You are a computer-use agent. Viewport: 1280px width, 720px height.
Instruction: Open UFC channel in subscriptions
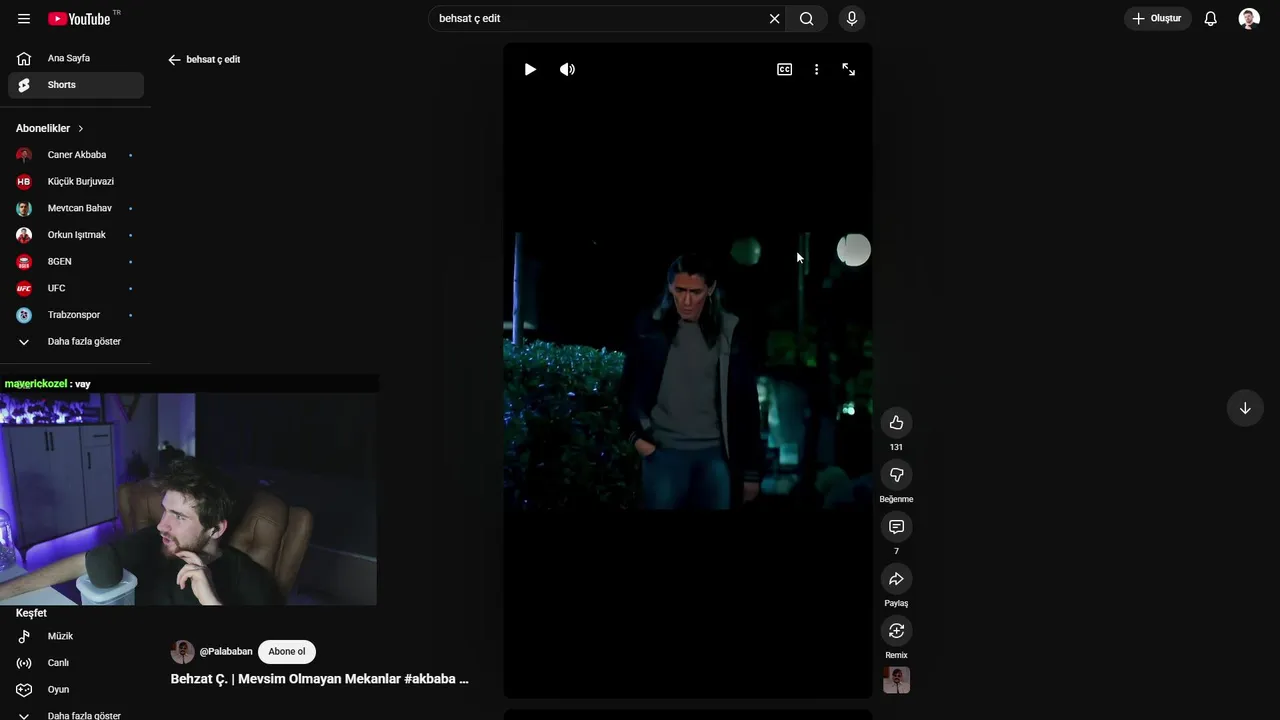[x=76, y=288]
